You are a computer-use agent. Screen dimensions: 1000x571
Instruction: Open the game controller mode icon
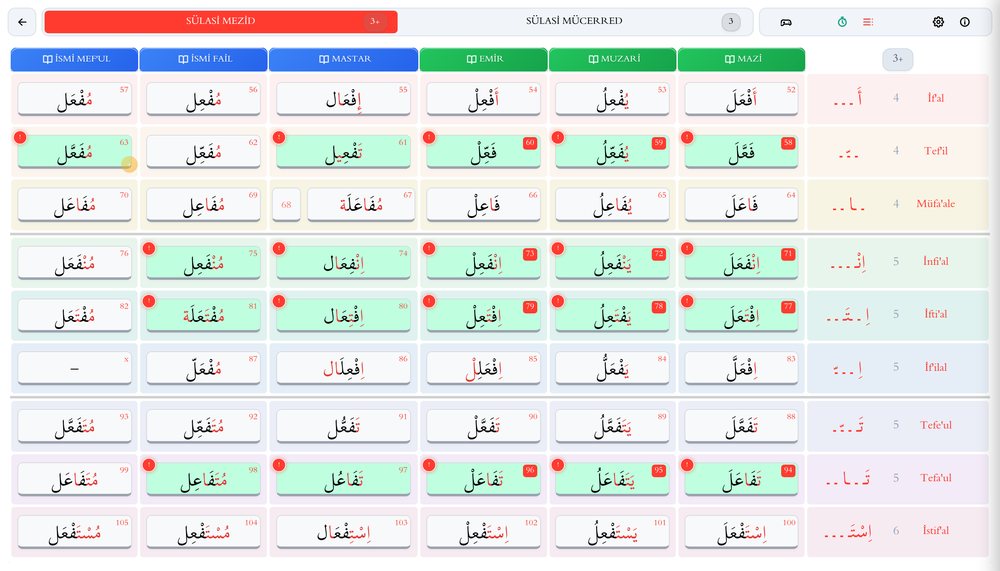coord(786,22)
